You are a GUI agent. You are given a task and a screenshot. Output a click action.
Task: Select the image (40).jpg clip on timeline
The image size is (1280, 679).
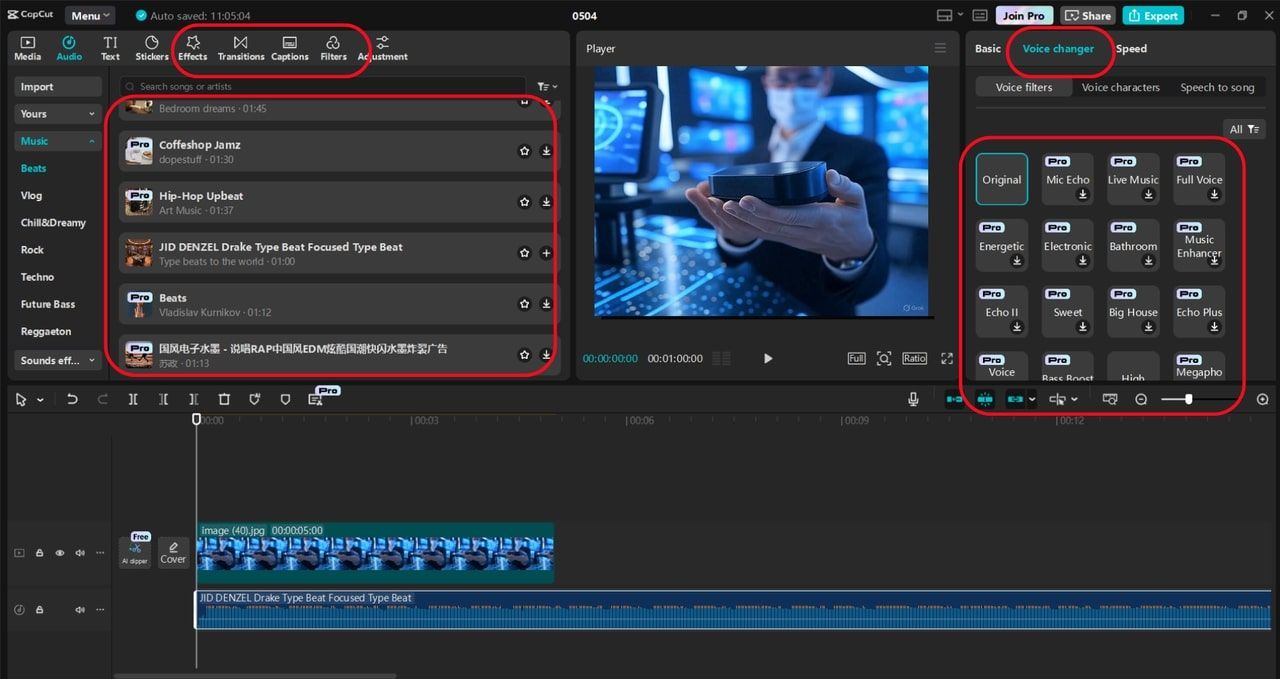pyautogui.click(x=375, y=552)
